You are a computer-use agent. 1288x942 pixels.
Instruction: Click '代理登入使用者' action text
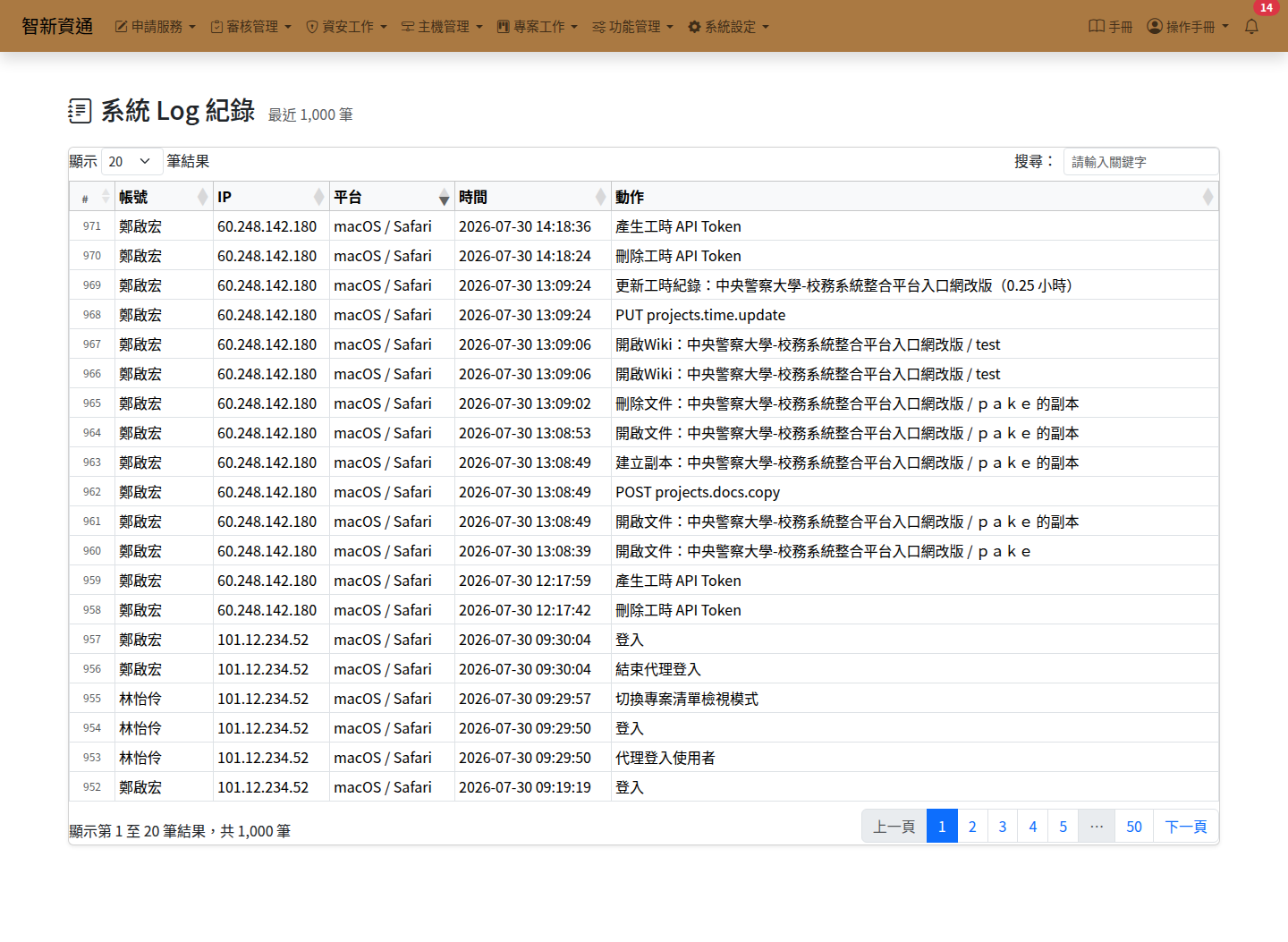point(665,758)
